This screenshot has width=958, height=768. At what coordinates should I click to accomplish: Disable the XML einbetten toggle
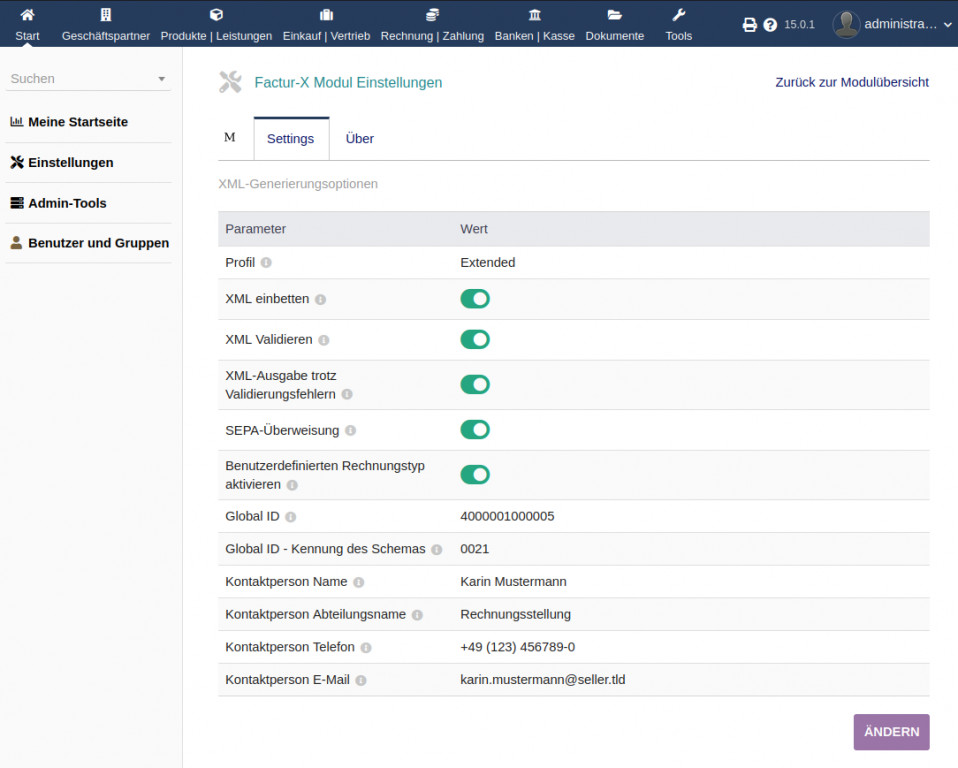(x=475, y=299)
